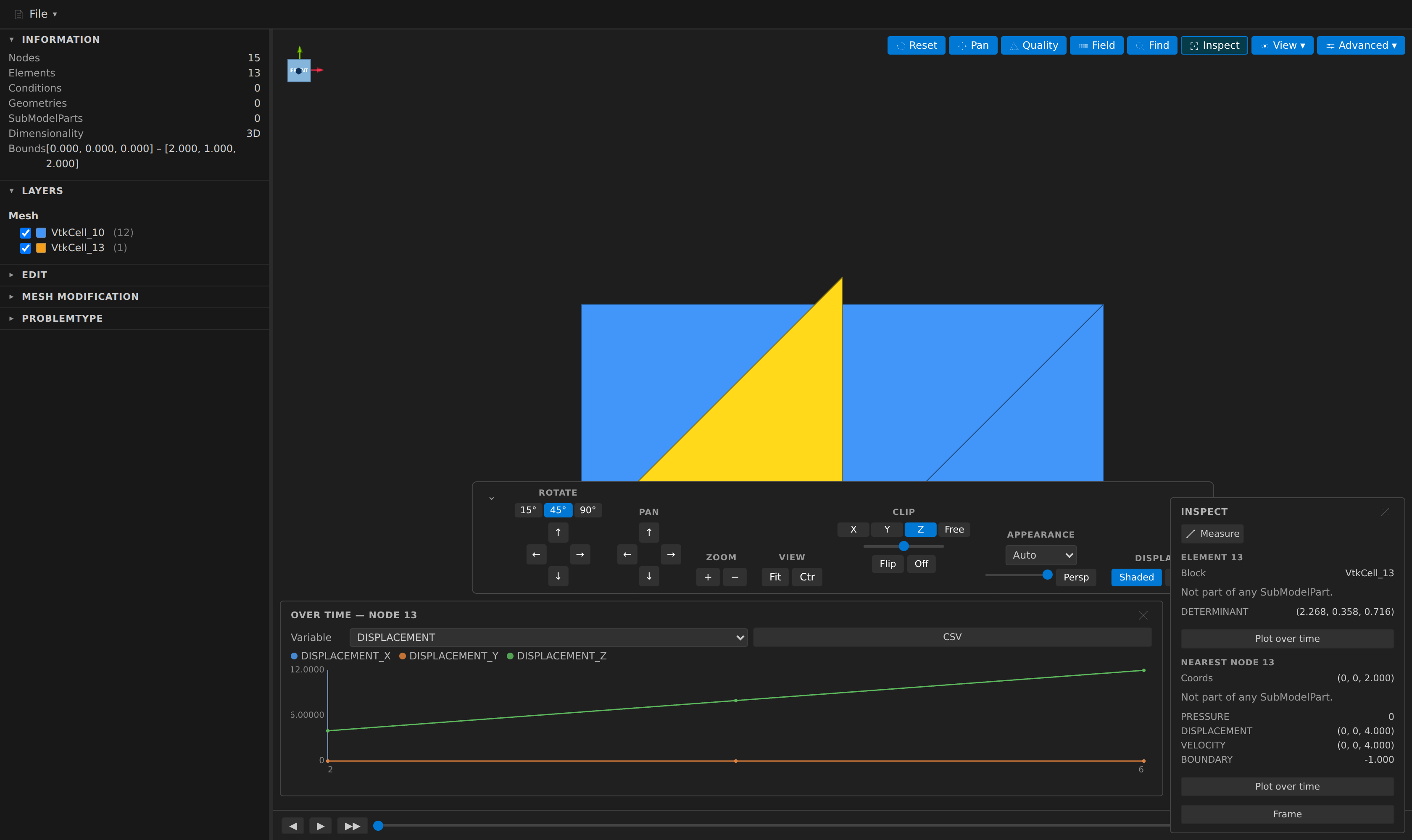Turn clipping Off
The width and height of the screenshot is (1412, 840).
pyautogui.click(x=922, y=564)
